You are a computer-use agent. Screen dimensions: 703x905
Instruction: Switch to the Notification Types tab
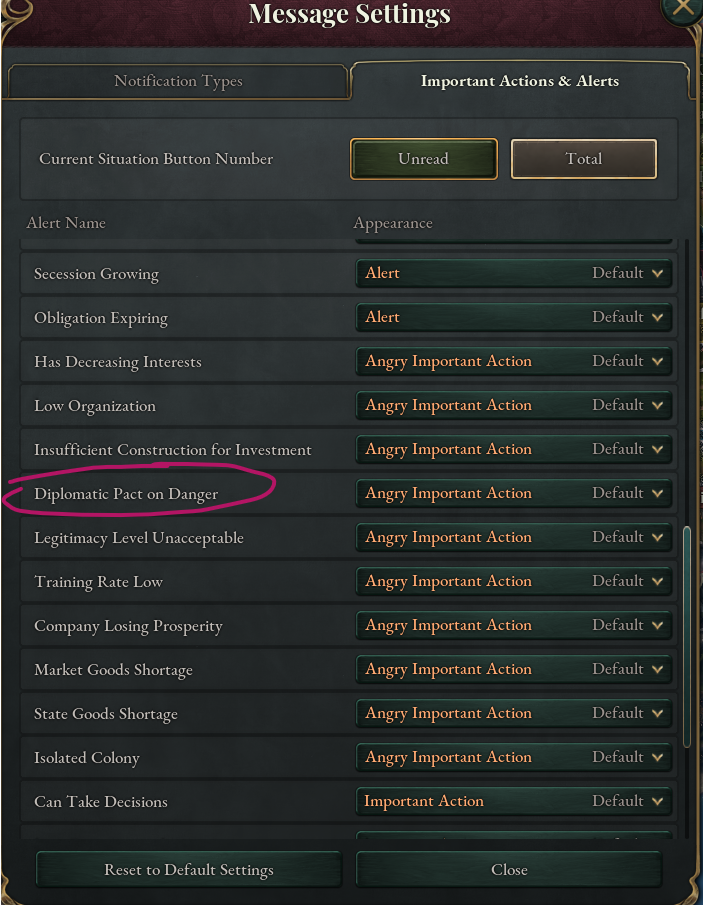[178, 81]
